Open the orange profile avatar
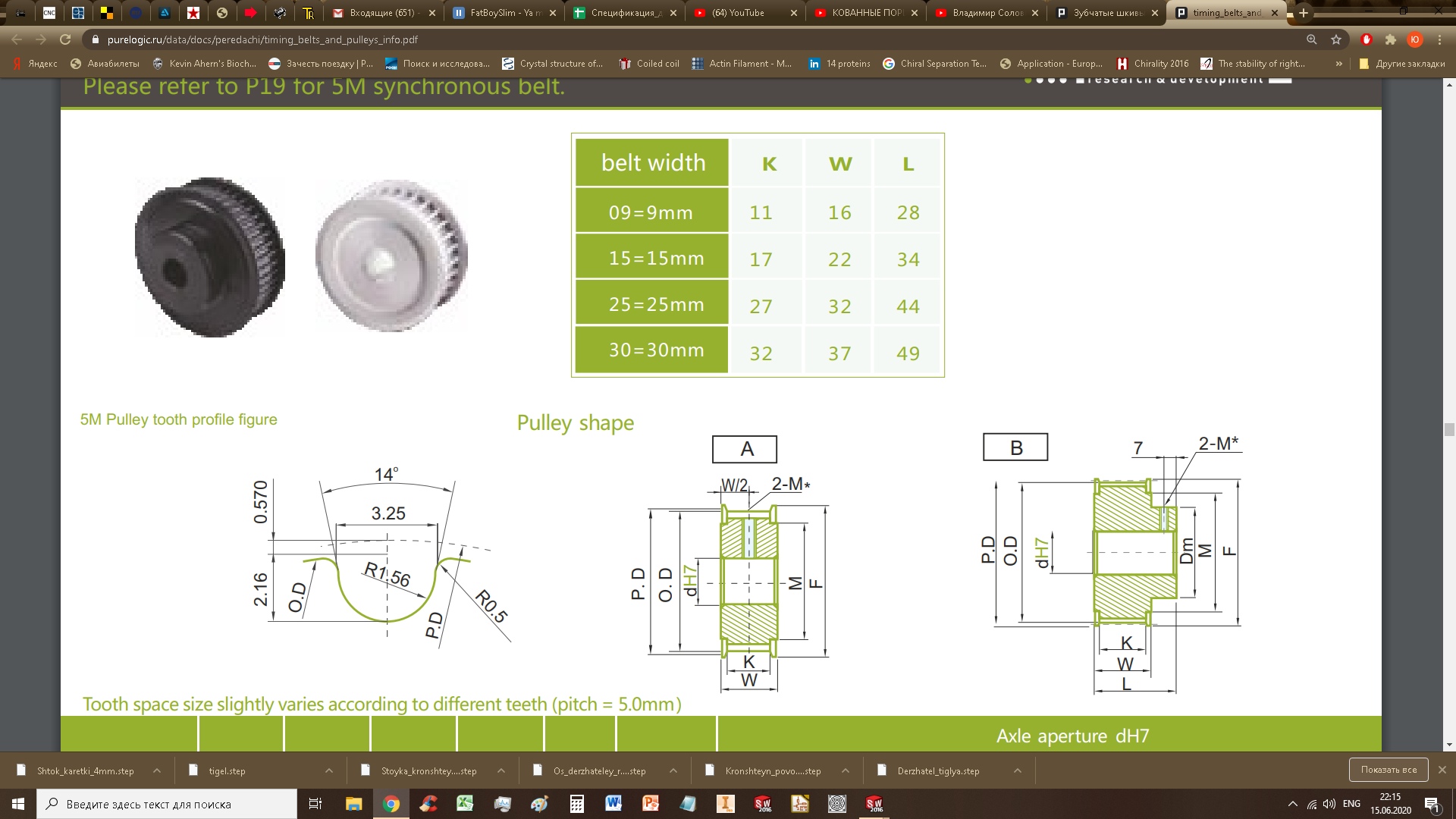Screen dimensions: 1456x819 point(1414,39)
